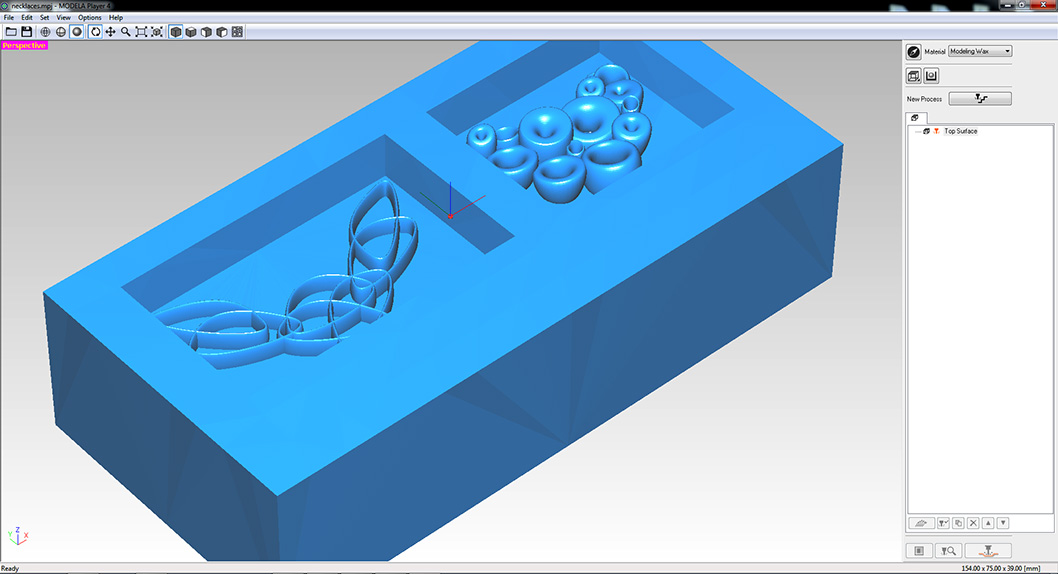Activate the Rotate view tool
Viewport: 1058px width, 574px height.
(x=95, y=32)
